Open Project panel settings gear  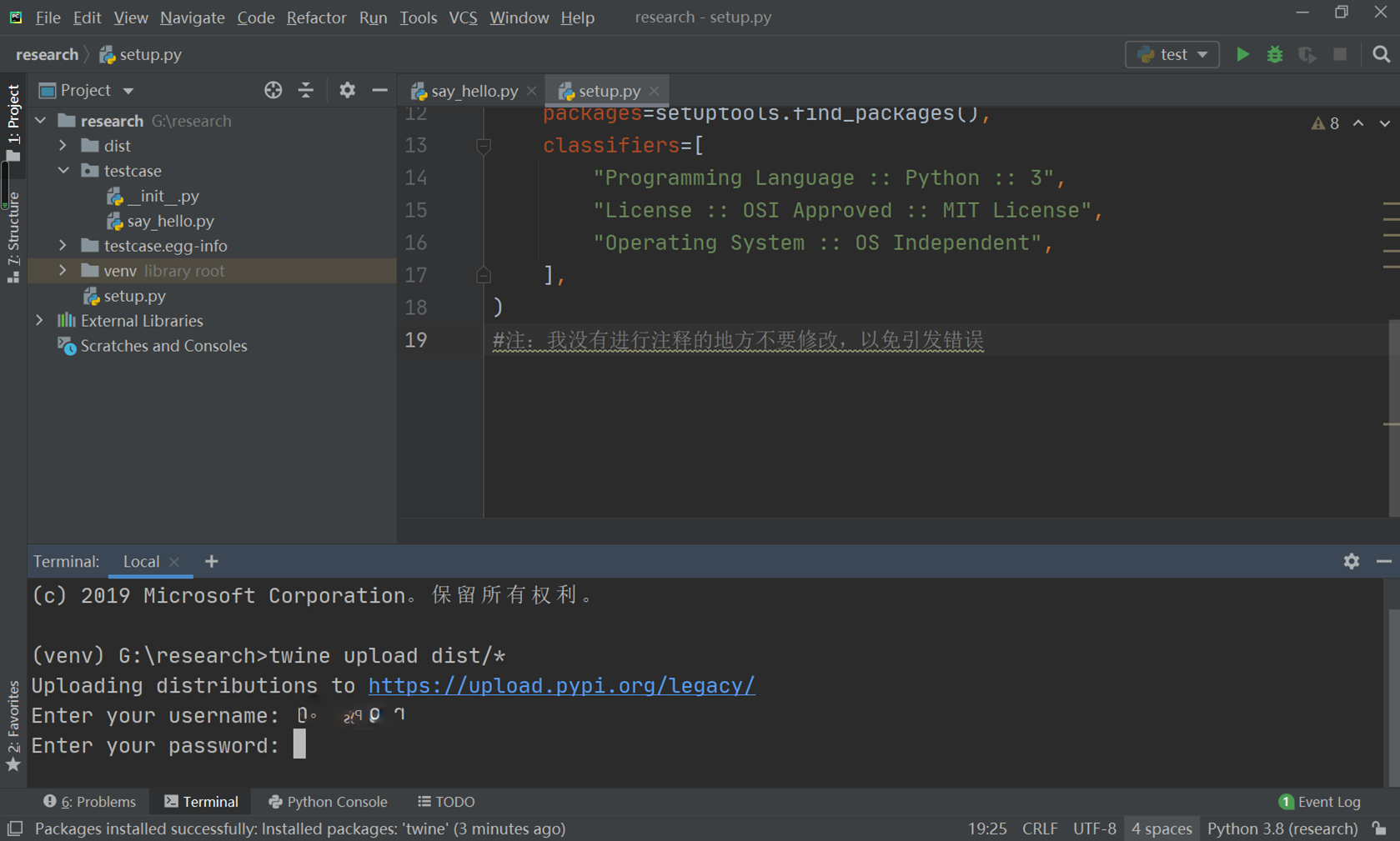(x=347, y=90)
